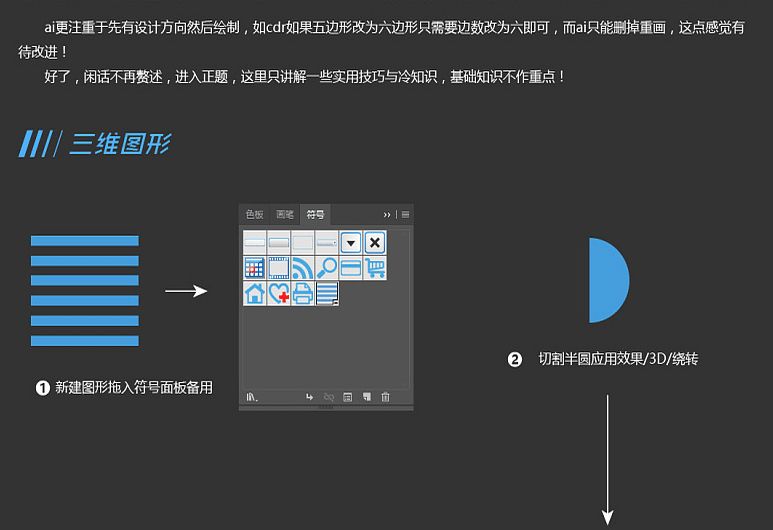The height and width of the screenshot is (530, 773).
Task: Open the Symbols panel flyout menu
Action: [405, 214]
